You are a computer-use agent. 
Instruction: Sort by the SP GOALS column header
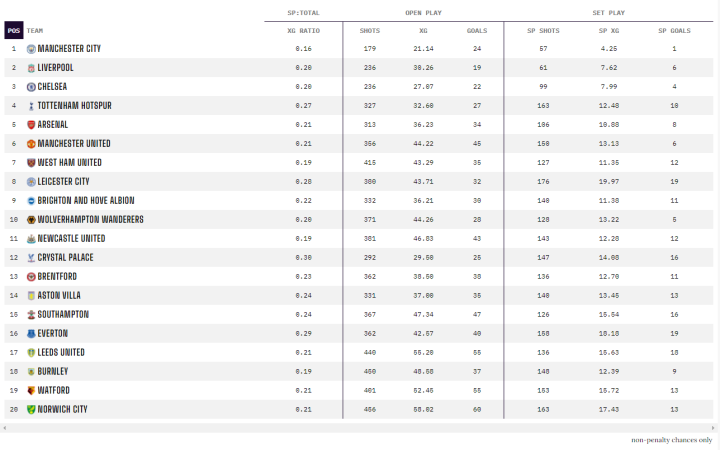[x=674, y=31]
